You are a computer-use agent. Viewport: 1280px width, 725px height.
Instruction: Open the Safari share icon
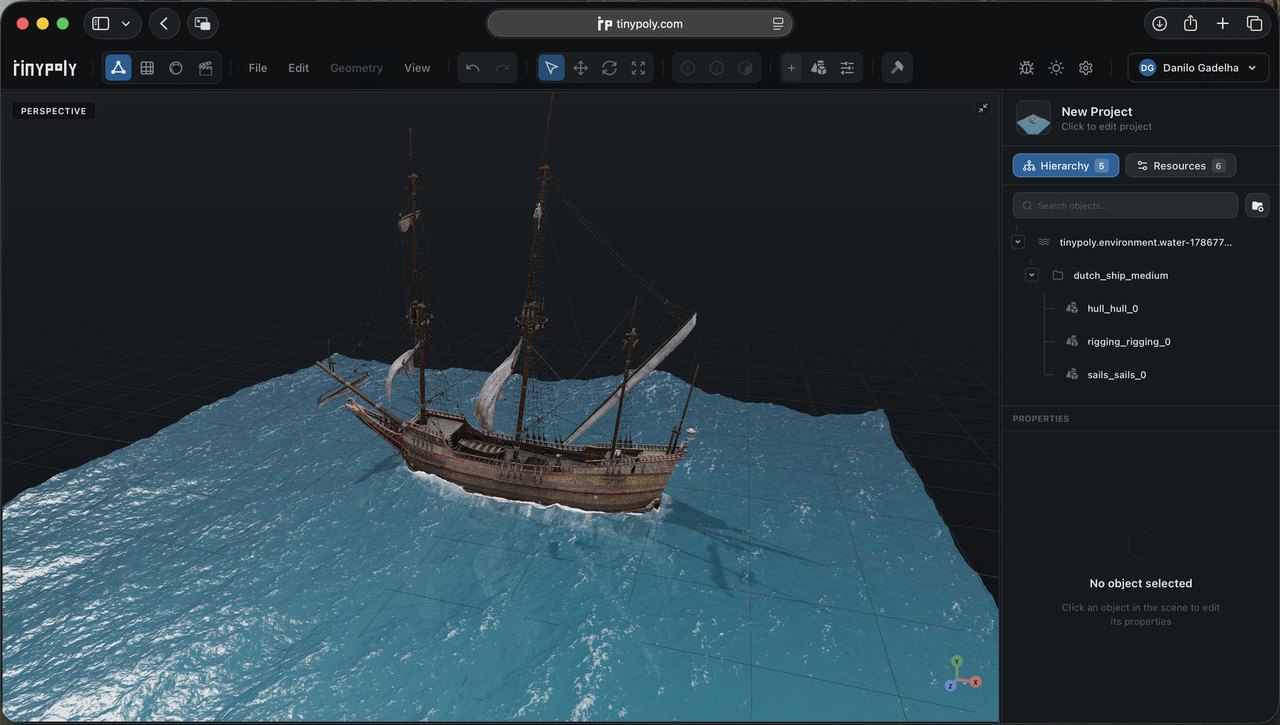tap(1190, 23)
